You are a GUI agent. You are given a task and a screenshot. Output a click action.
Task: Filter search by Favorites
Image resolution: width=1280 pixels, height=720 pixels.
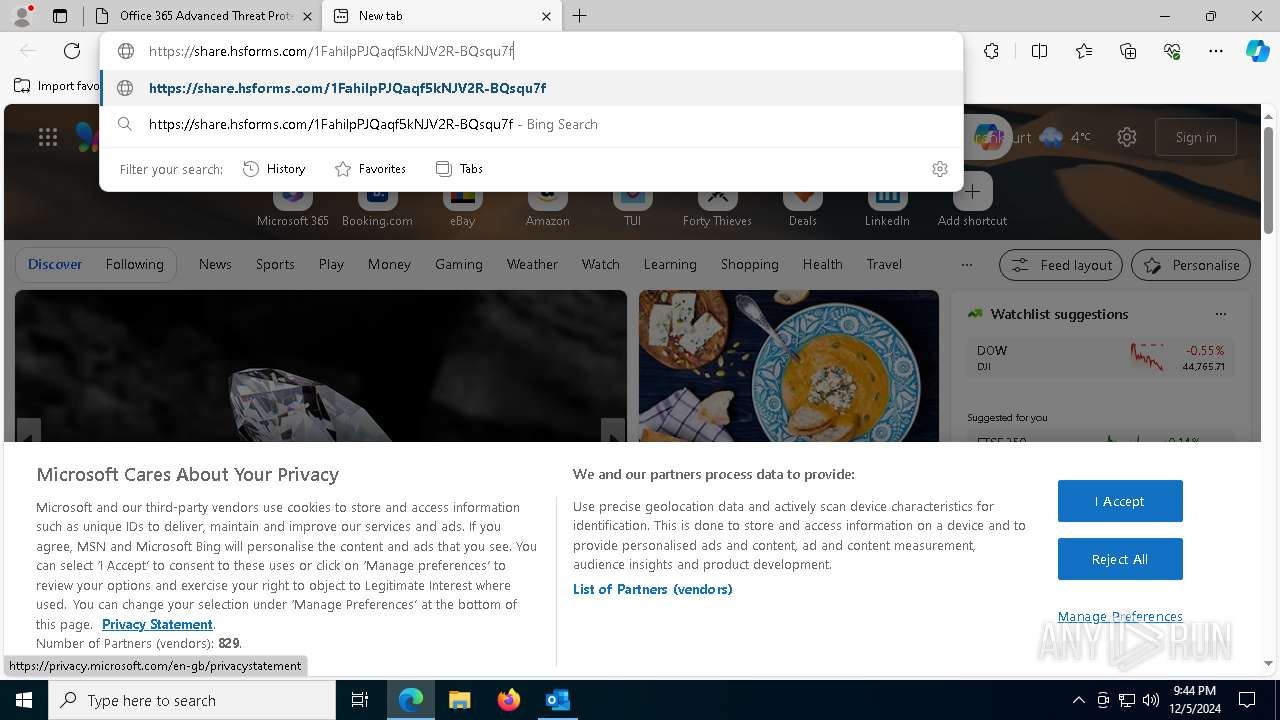pyautogui.click(x=371, y=169)
